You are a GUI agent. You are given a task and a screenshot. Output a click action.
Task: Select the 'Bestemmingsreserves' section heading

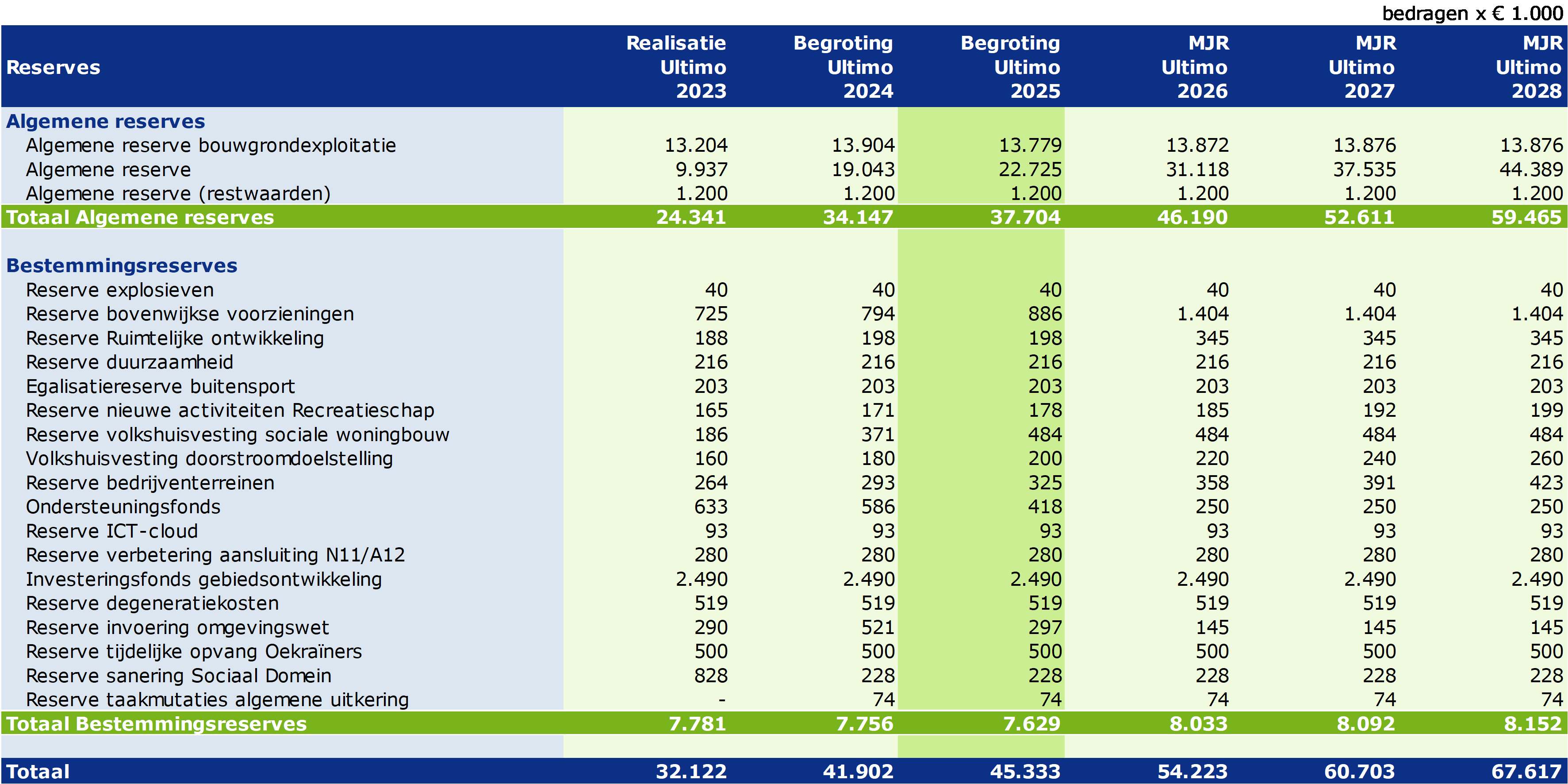point(122,265)
